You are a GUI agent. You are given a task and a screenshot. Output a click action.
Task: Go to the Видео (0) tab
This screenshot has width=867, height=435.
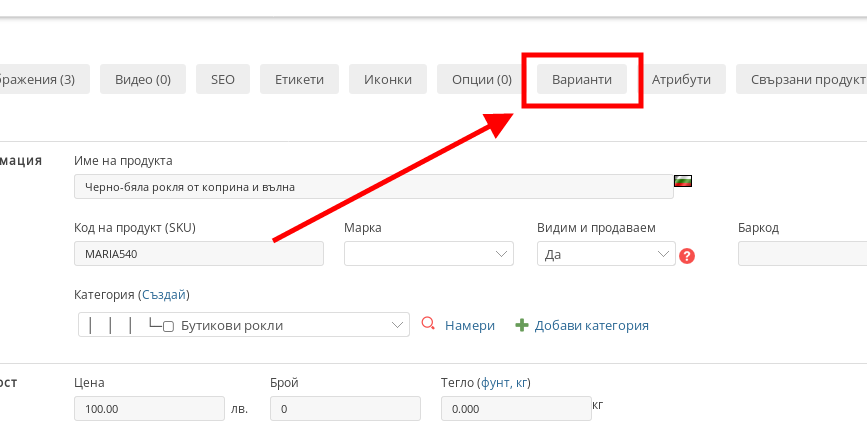coord(143,79)
